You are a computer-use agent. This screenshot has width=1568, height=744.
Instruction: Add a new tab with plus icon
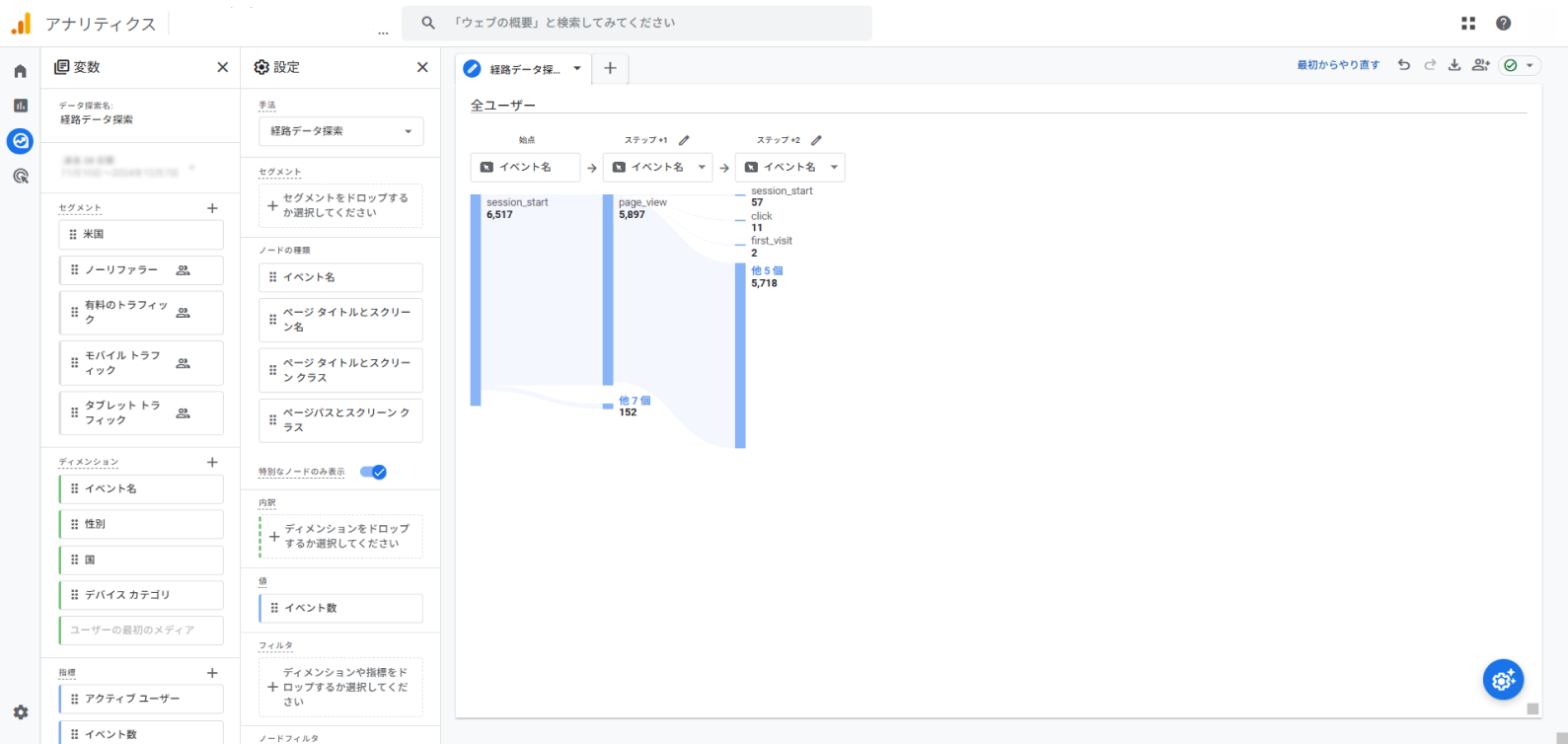click(x=610, y=68)
